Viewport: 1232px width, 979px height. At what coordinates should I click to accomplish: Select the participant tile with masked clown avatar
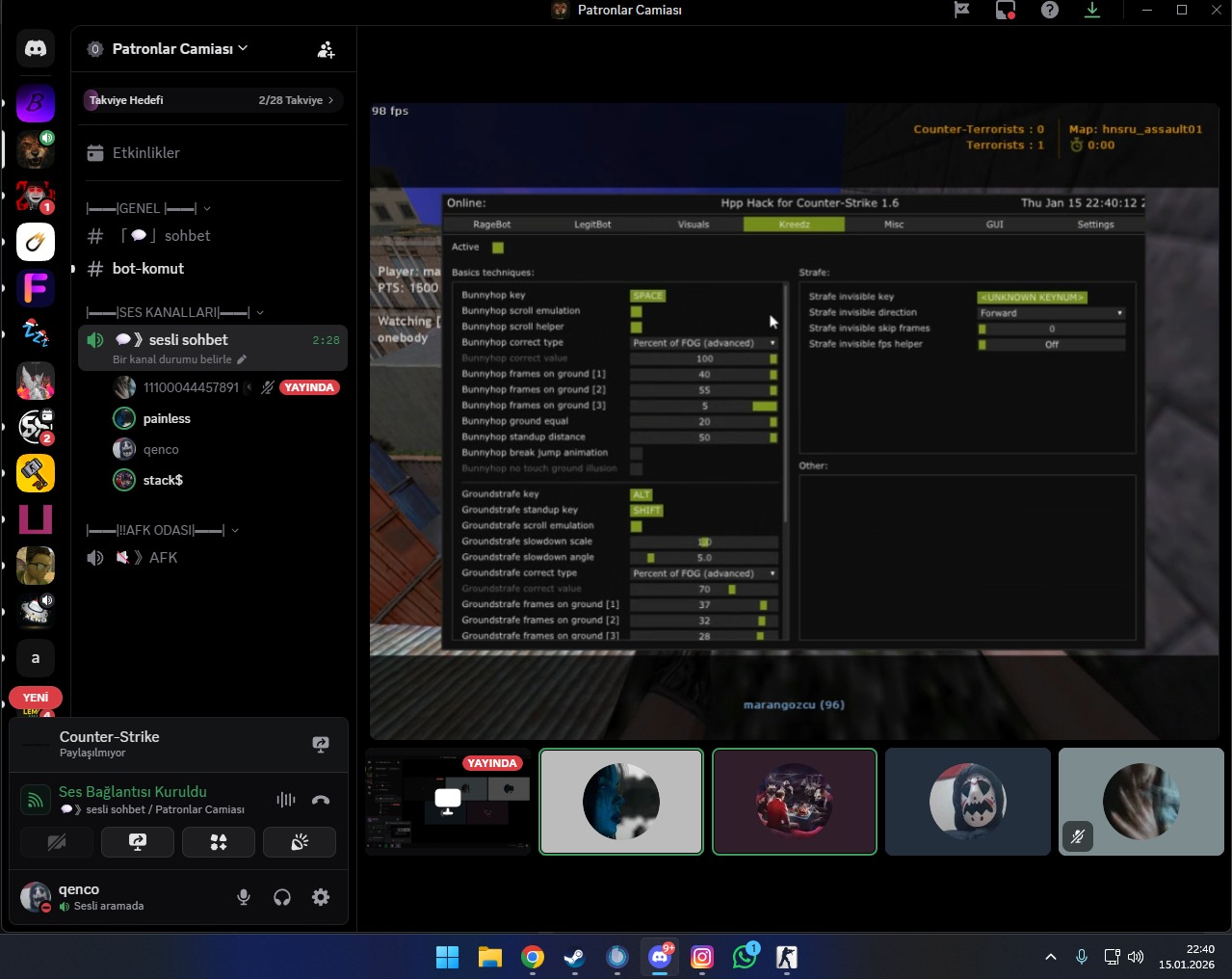pyautogui.click(x=968, y=802)
